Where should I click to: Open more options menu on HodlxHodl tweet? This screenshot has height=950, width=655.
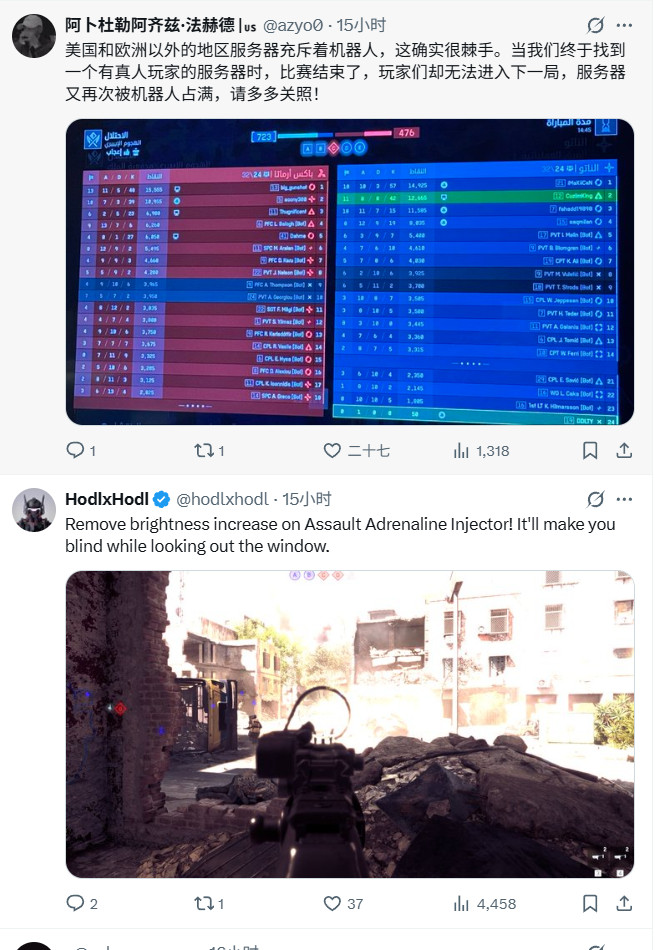624,499
